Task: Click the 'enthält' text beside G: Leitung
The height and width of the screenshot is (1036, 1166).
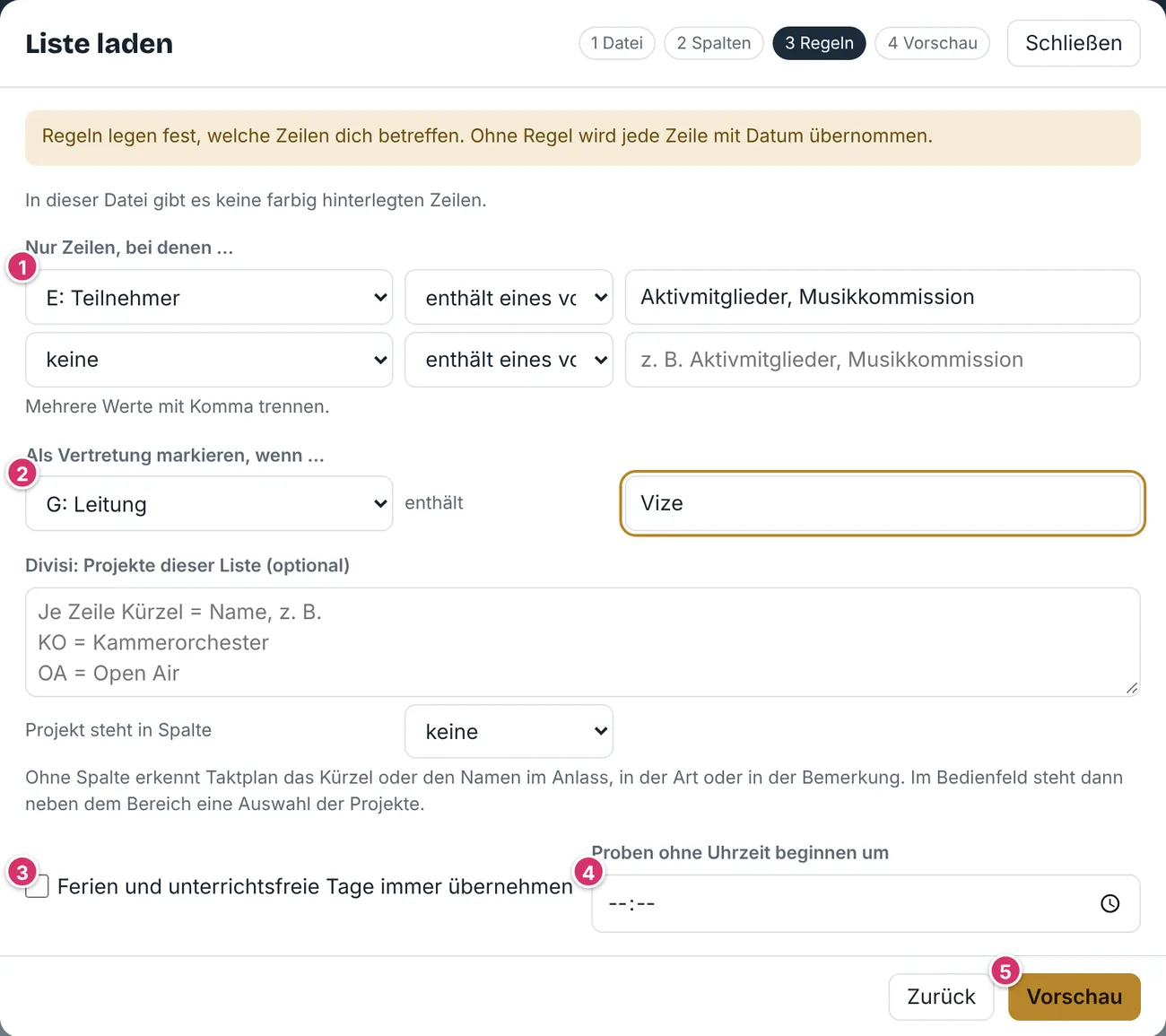Action: tap(434, 503)
